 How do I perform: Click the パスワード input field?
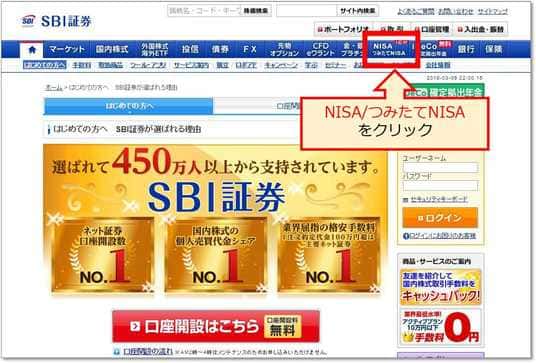click(440, 186)
